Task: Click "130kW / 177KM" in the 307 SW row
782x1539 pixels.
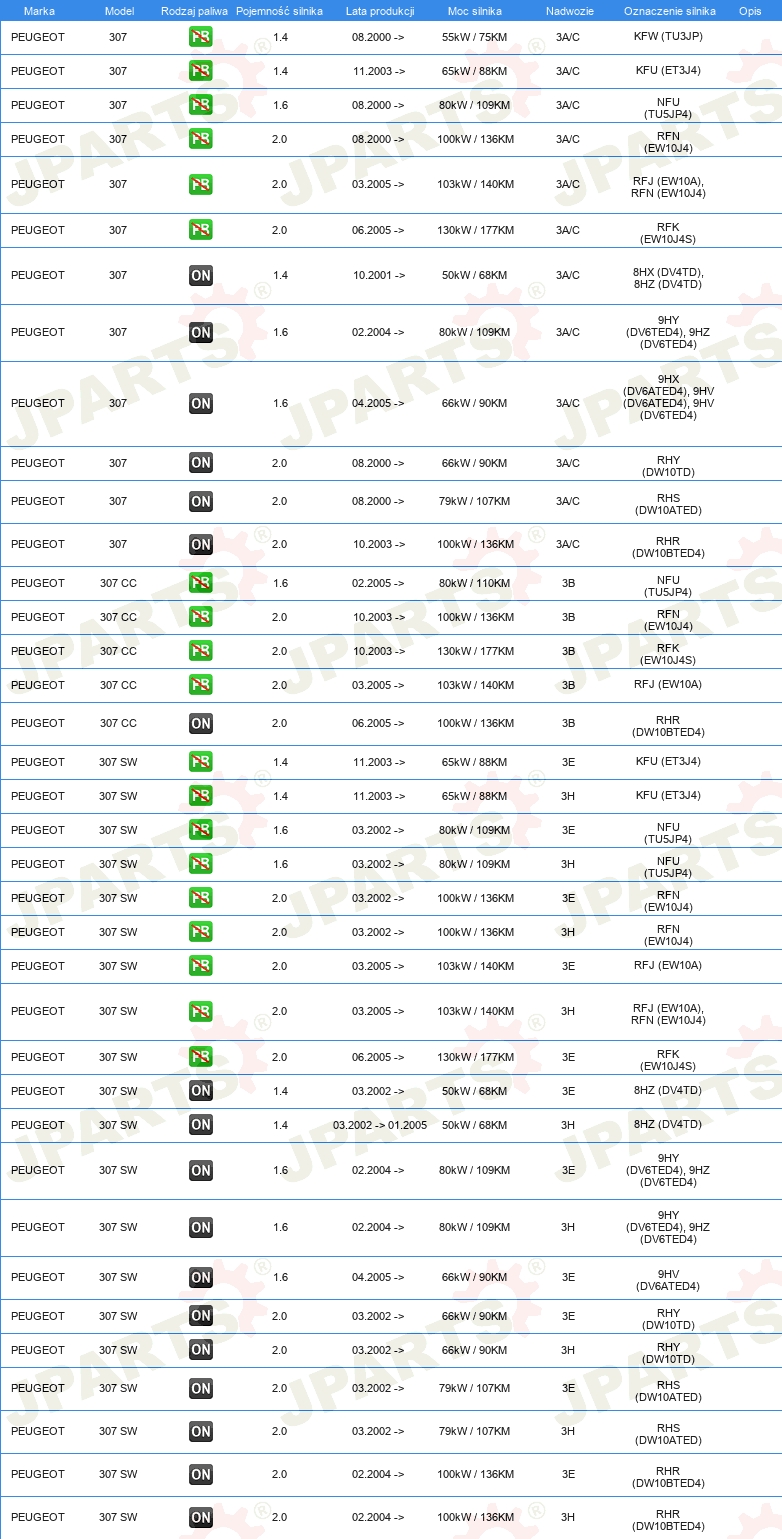Action: click(475, 1057)
